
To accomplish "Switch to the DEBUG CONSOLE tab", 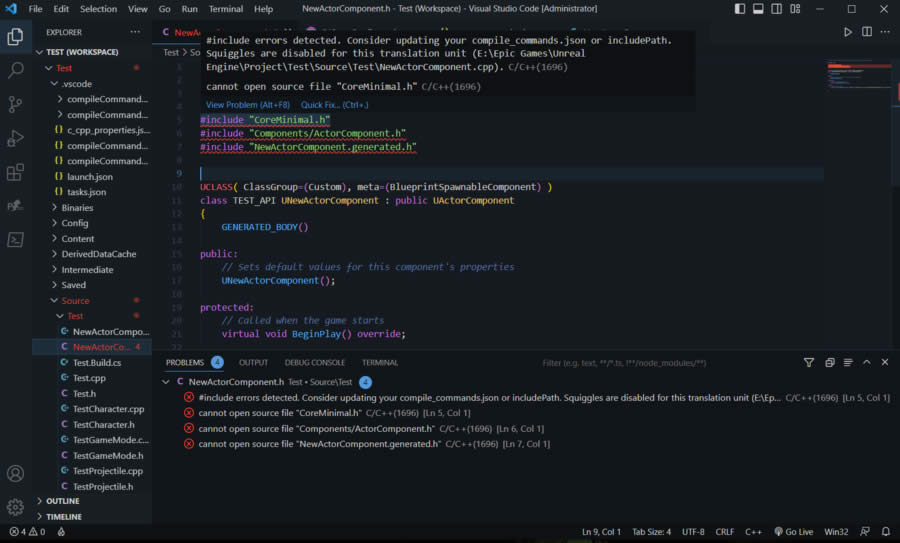I will coord(315,363).
